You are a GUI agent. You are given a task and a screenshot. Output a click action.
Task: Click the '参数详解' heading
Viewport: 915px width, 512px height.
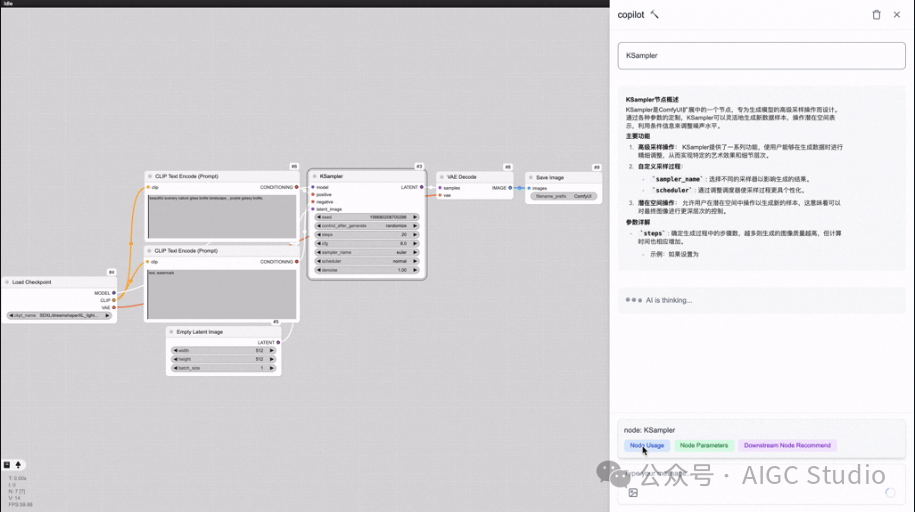pos(638,222)
